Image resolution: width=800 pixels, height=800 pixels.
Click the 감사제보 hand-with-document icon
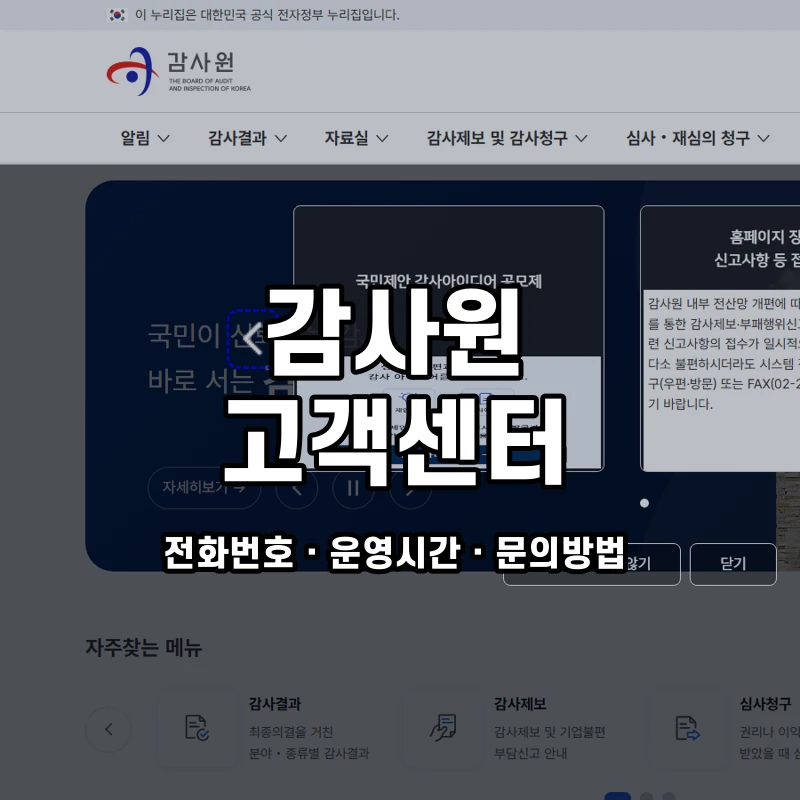pos(442,728)
